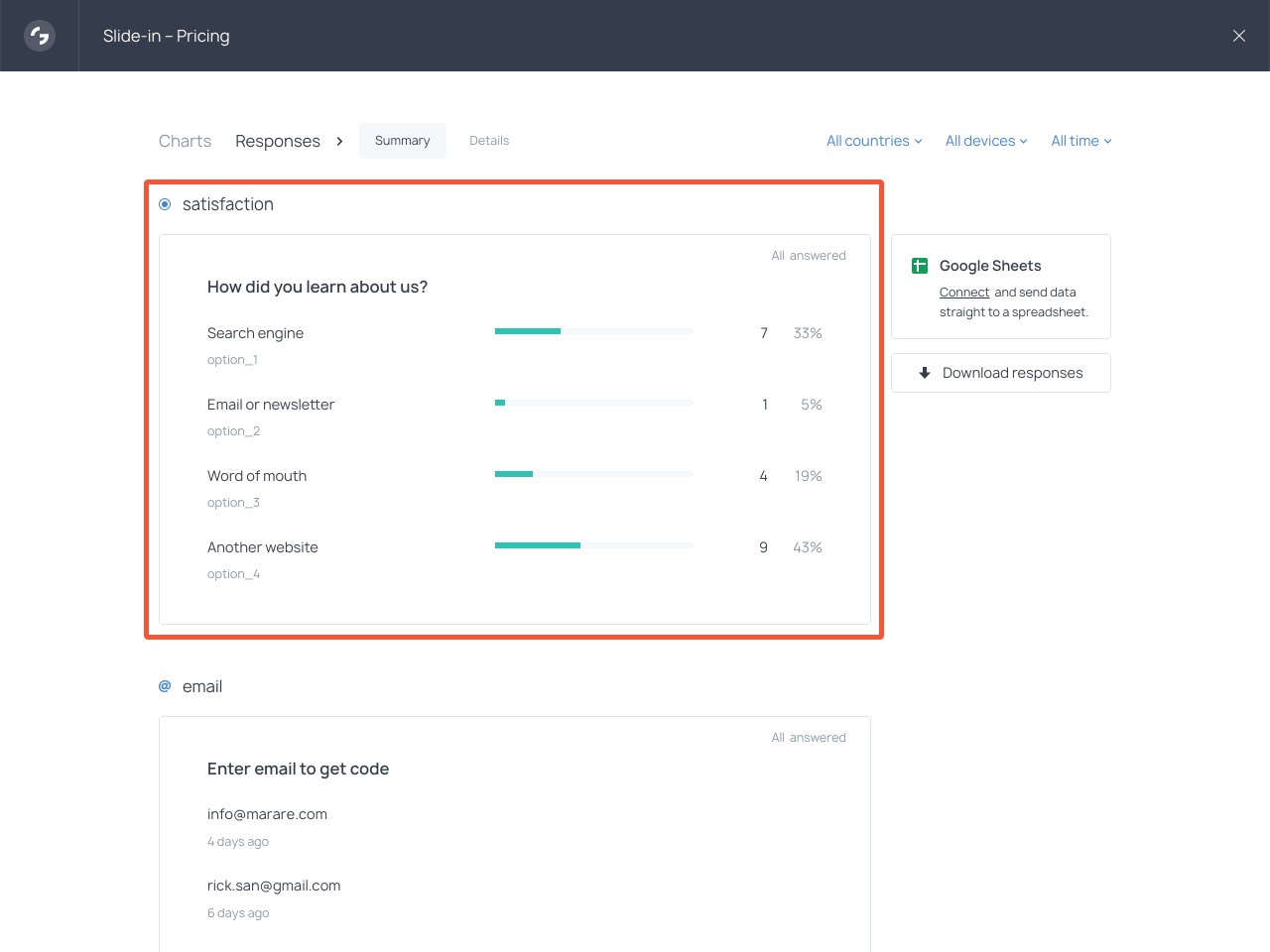Click the Connect link for Google Sheets
The image size is (1270, 952).
[x=964, y=293]
